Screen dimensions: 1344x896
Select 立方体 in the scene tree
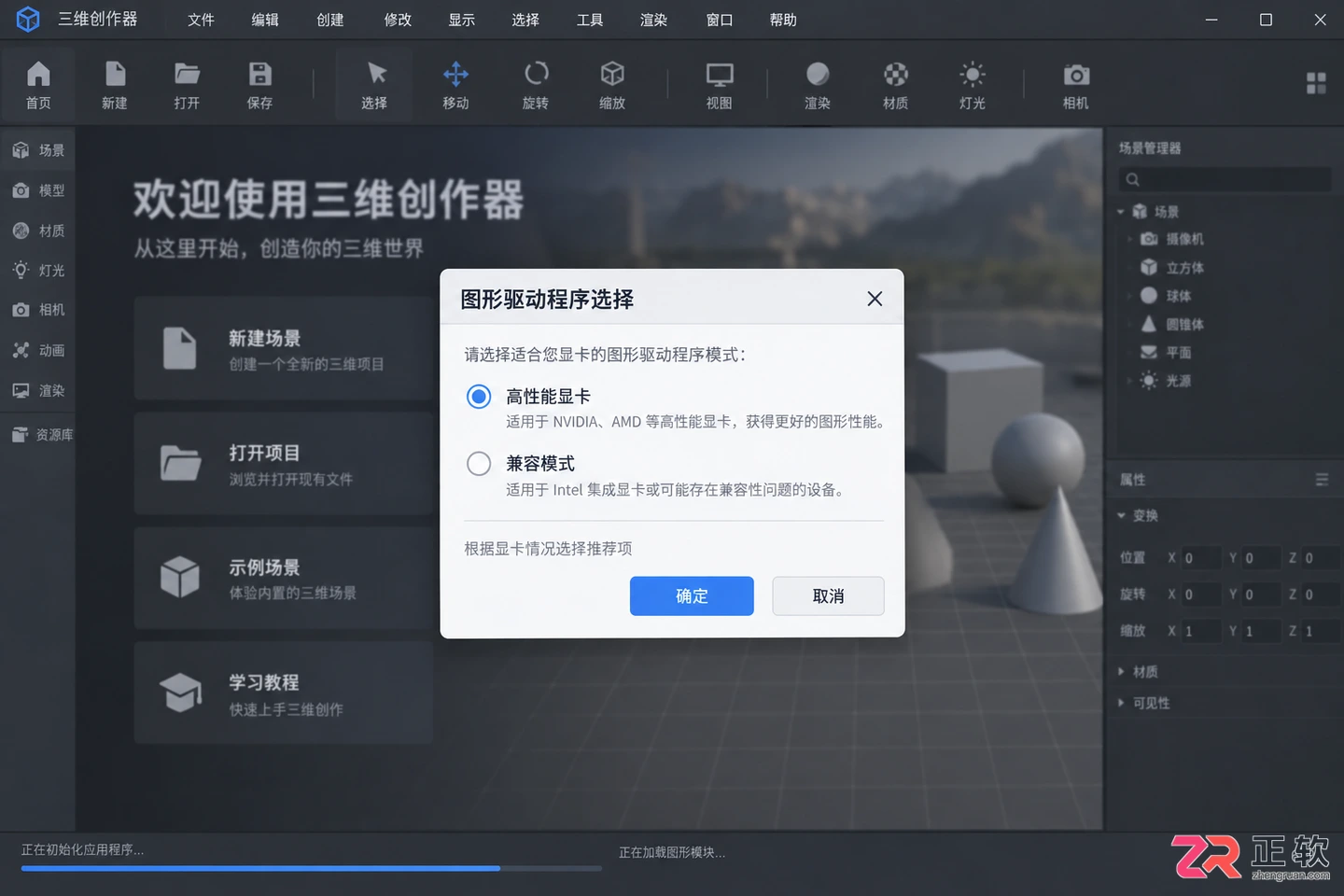pos(1174,268)
